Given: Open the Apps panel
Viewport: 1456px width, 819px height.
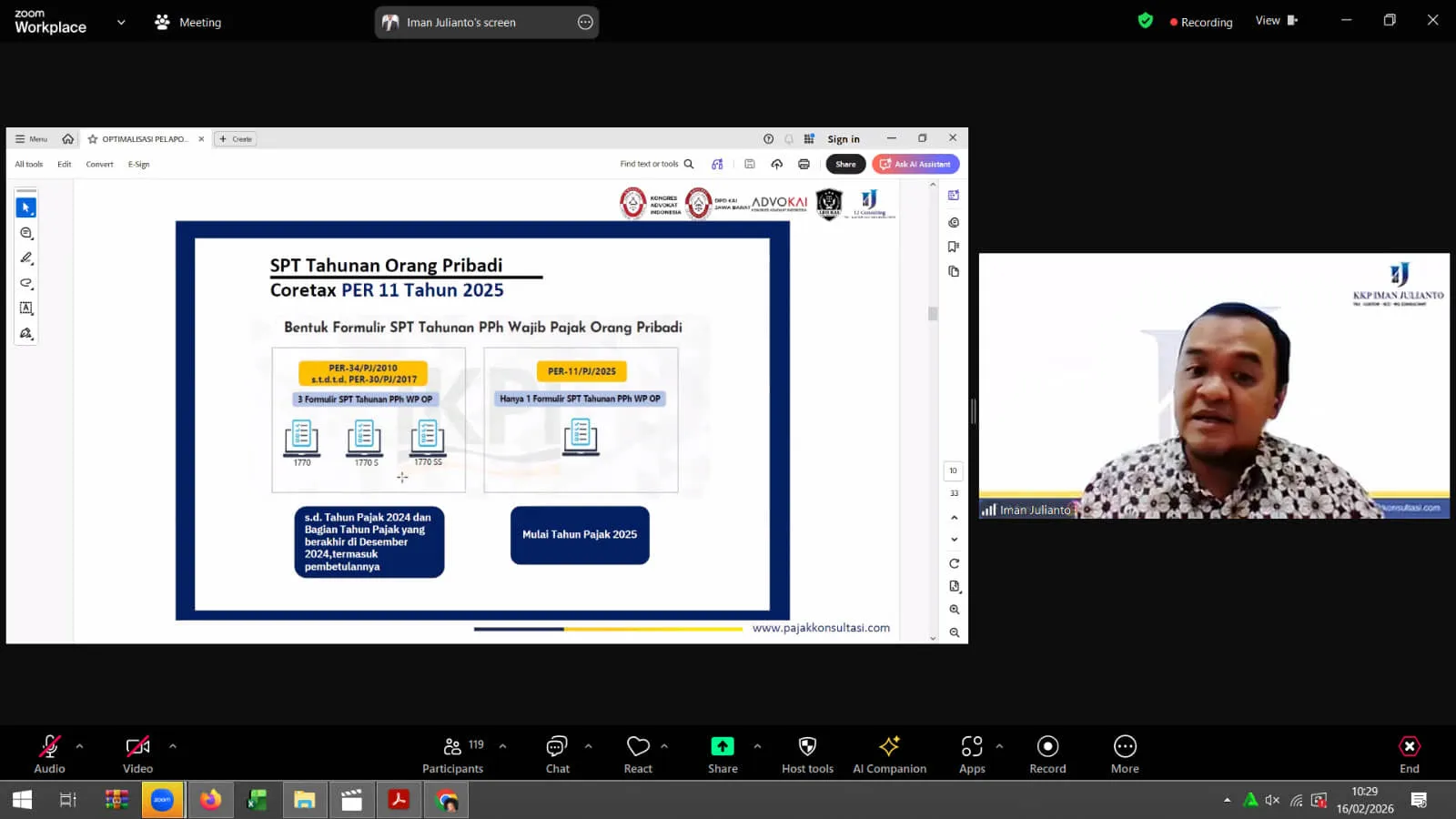Looking at the screenshot, I should [972, 754].
